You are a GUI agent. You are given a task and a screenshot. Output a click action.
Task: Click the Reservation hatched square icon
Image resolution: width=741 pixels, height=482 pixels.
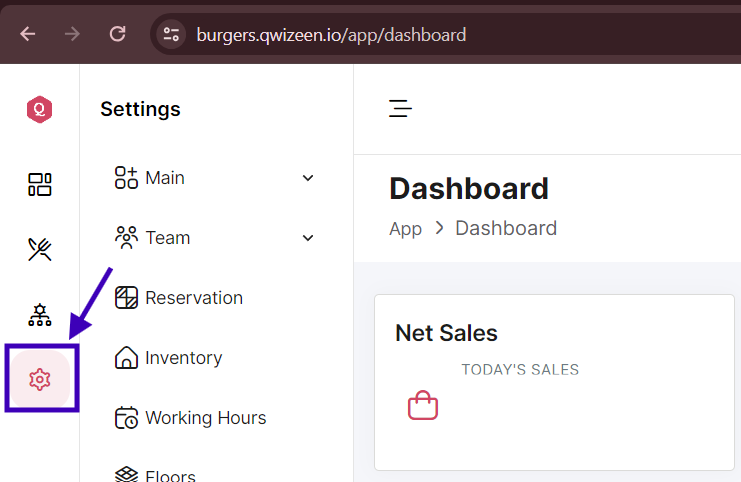tap(126, 298)
